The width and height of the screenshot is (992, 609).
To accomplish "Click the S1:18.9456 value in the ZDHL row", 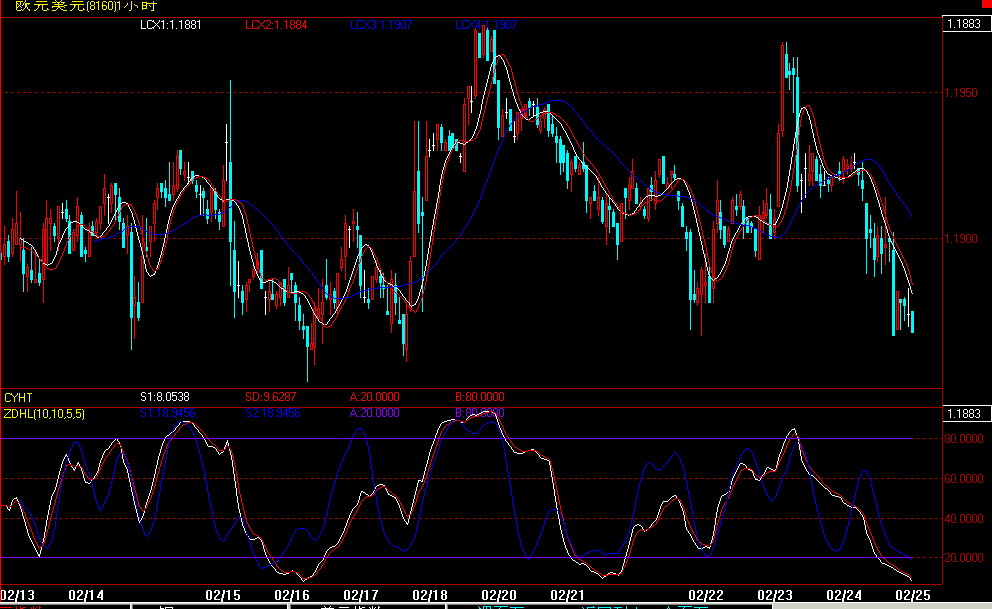I will click(x=168, y=413).
